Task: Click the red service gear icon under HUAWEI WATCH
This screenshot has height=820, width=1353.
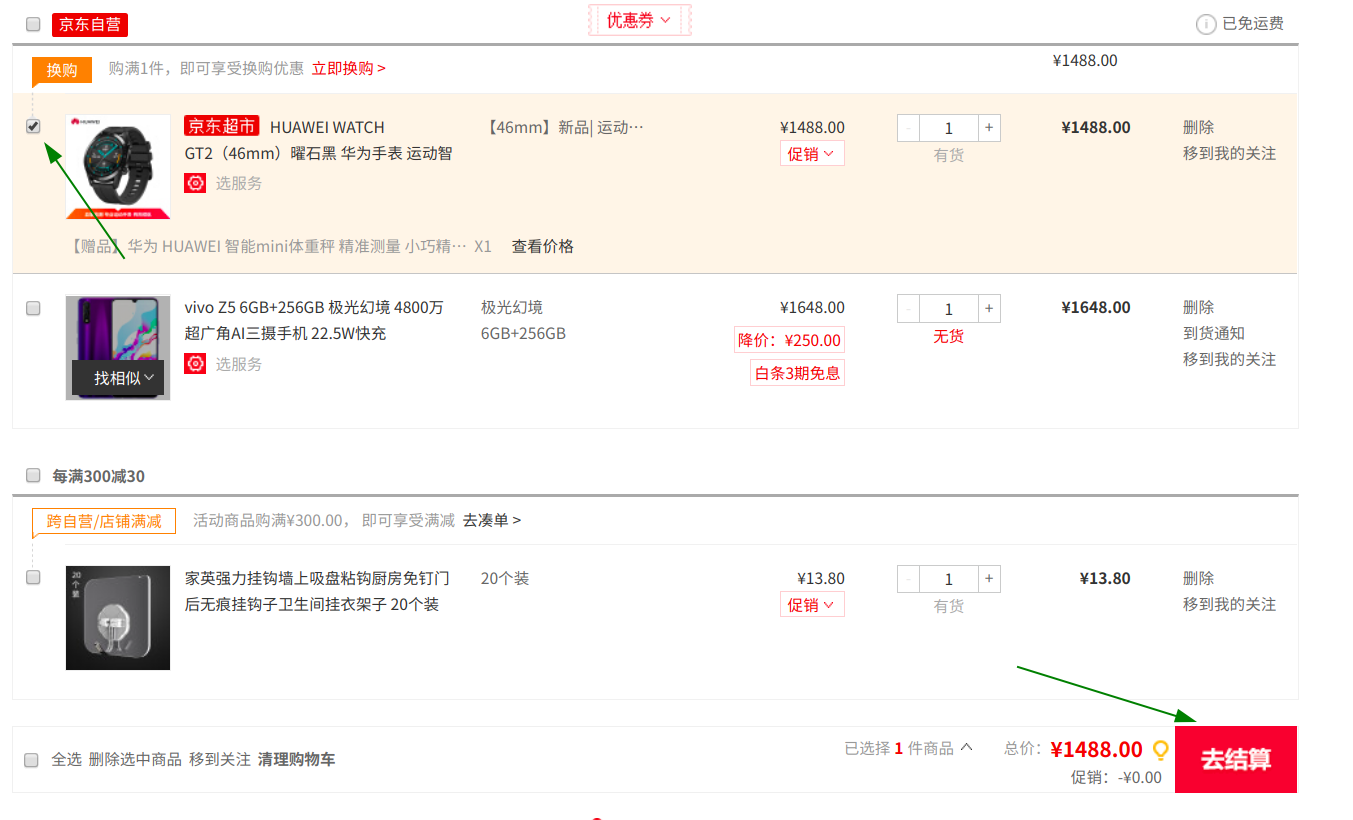Action: coord(195,183)
